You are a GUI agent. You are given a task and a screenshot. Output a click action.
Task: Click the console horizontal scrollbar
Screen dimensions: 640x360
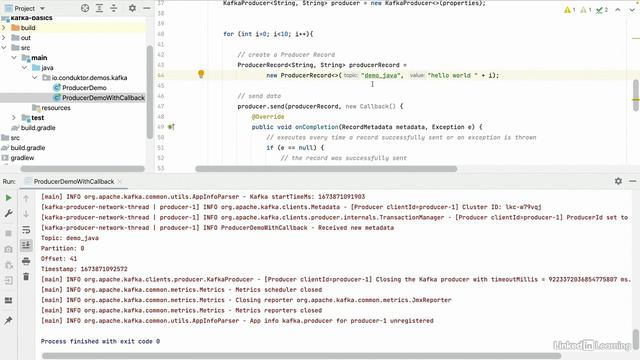coord(302,356)
